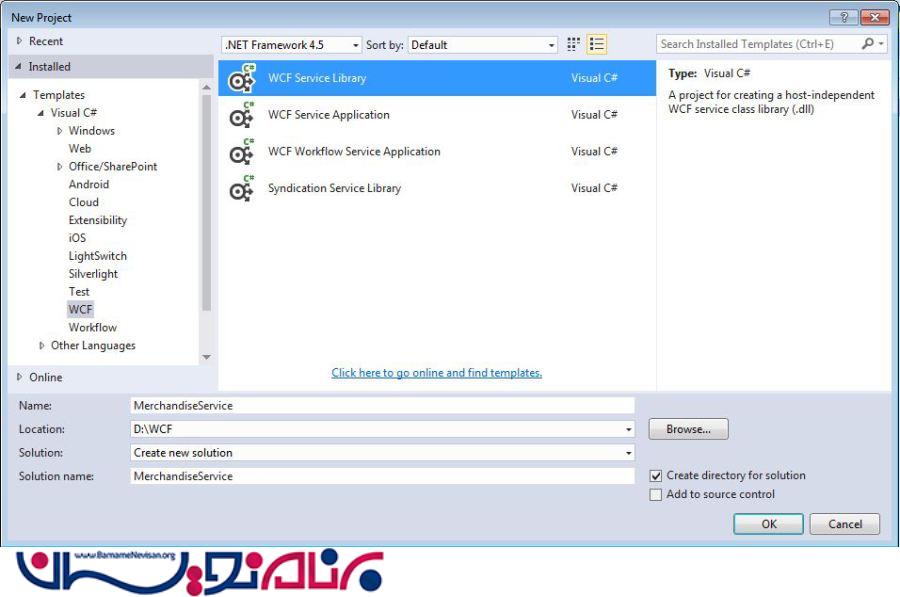The width and height of the screenshot is (900, 597).
Task: Select the Cloud template category
Action: point(84,202)
